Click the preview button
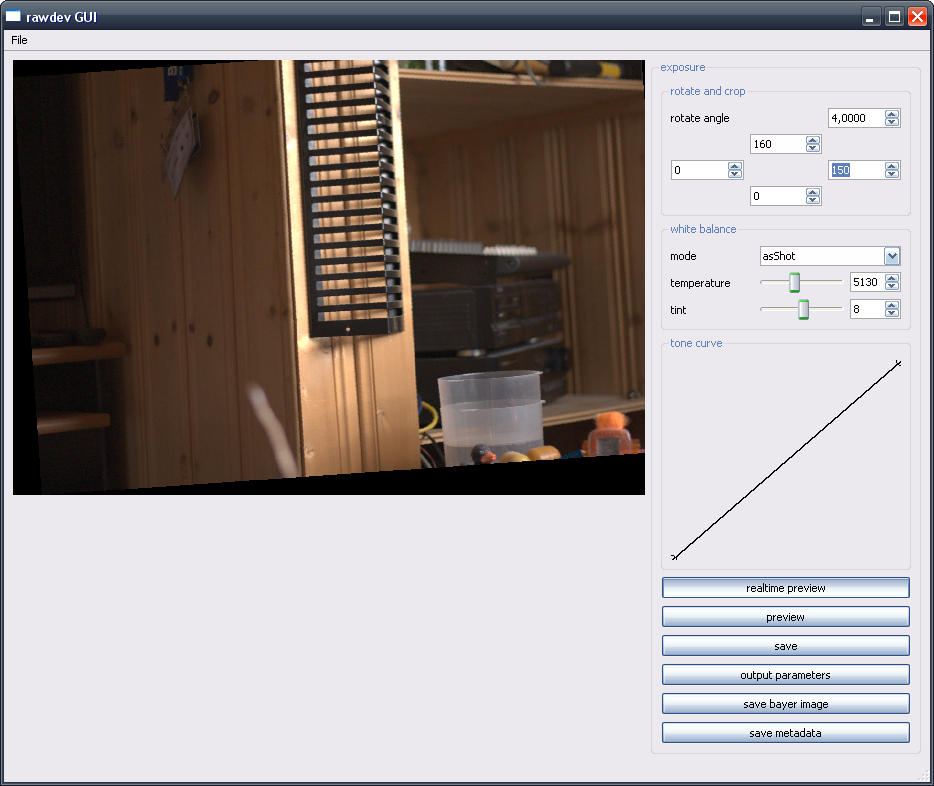 785,617
